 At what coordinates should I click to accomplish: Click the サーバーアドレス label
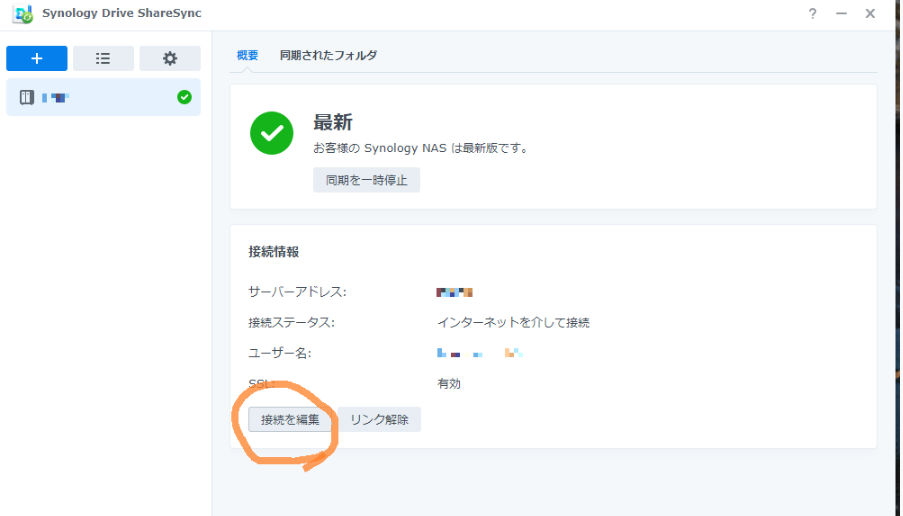click(297, 292)
